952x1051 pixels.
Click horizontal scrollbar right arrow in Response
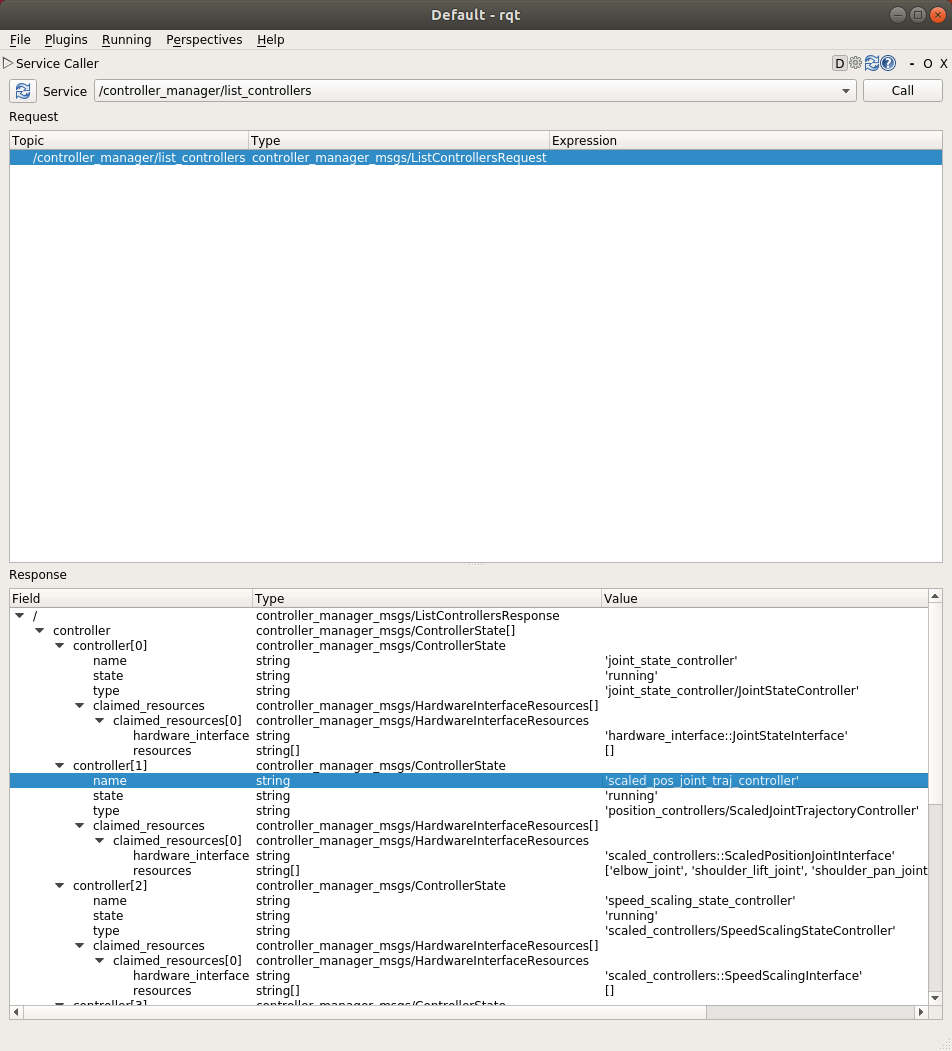(921, 1012)
